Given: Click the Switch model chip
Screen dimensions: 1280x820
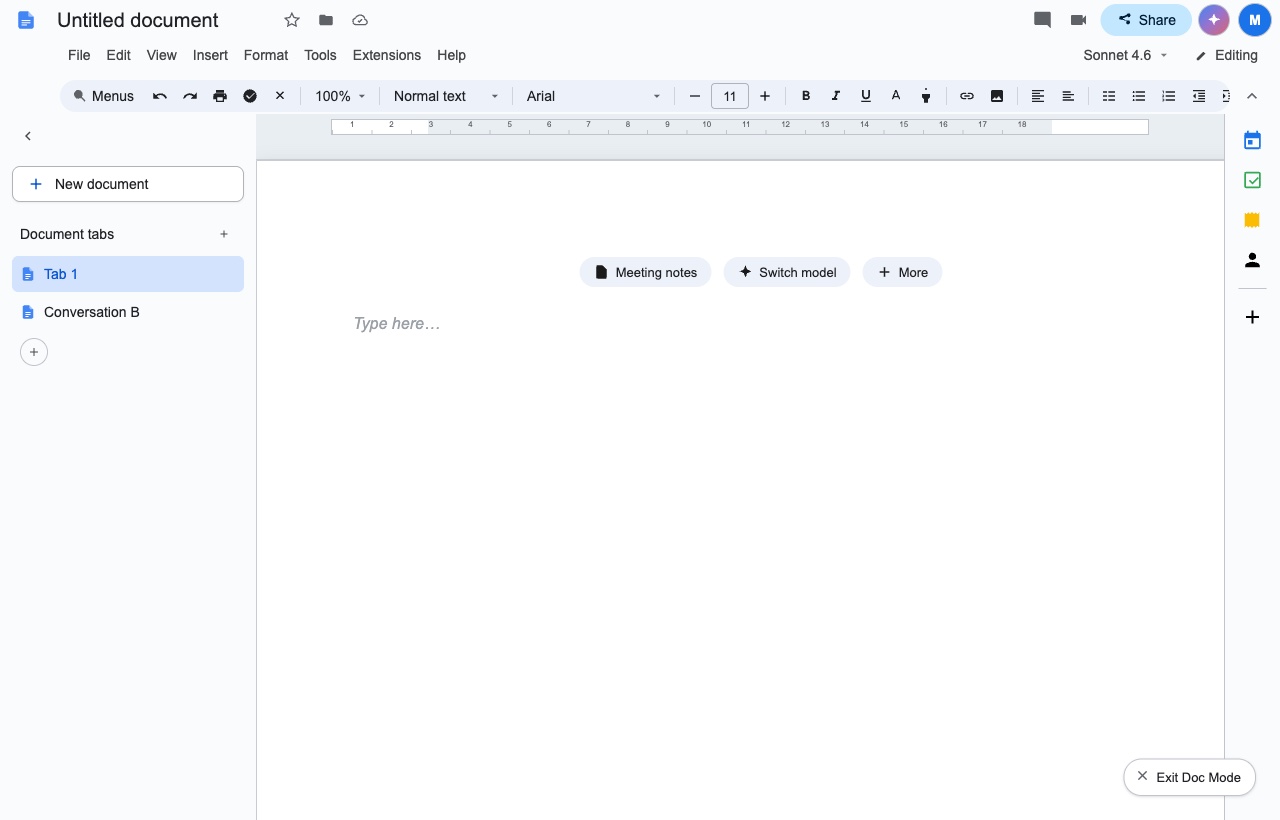Looking at the screenshot, I should coord(787,272).
